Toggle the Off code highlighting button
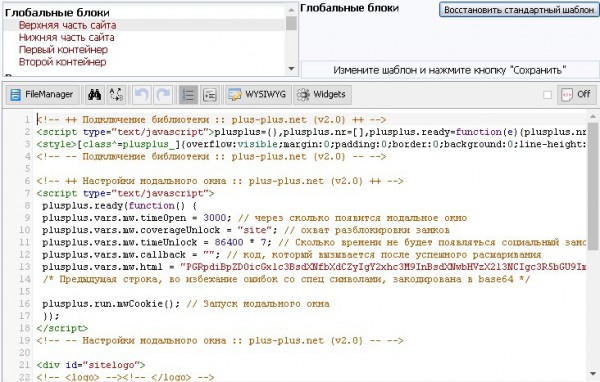This screenshot has height=382, width=600. tap(577, 95)
